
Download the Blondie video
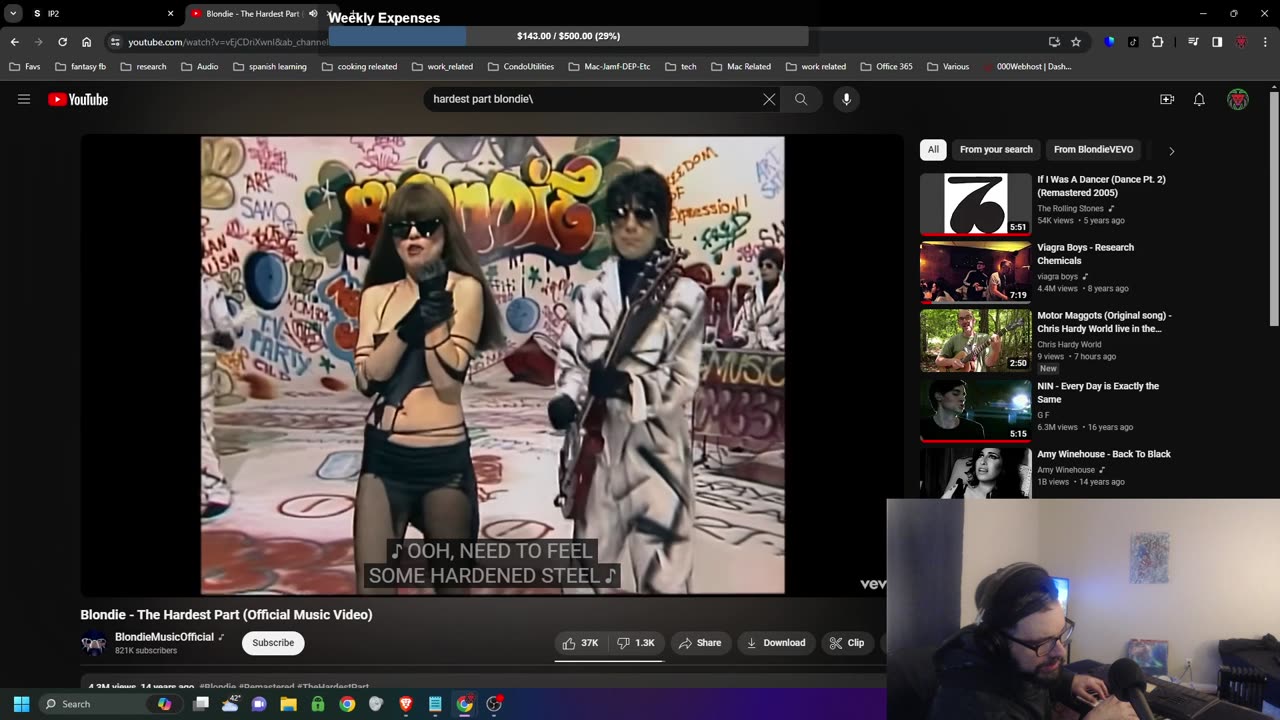coord(776,643)
